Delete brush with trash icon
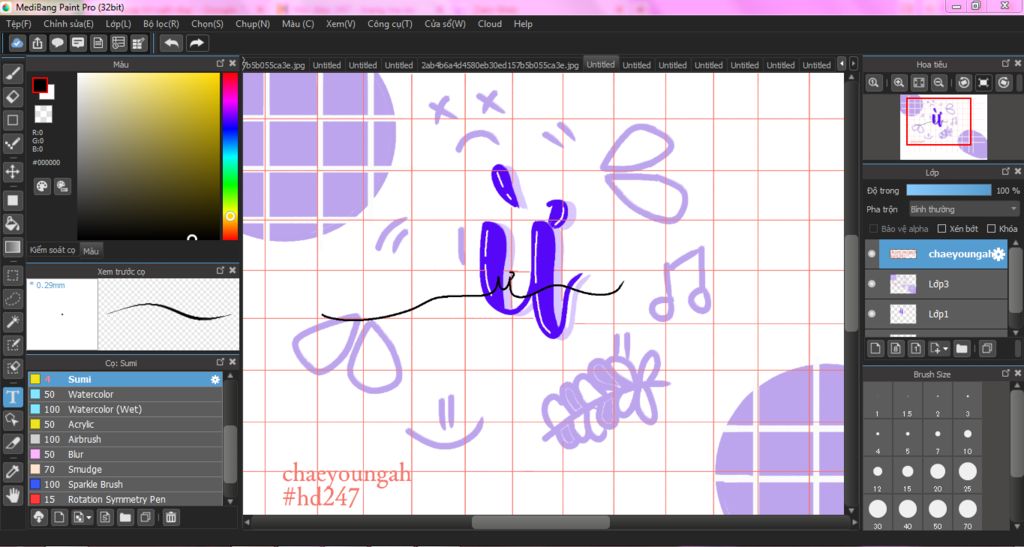The width and height of the screenshot is (1024, 547). coord(170,518)
